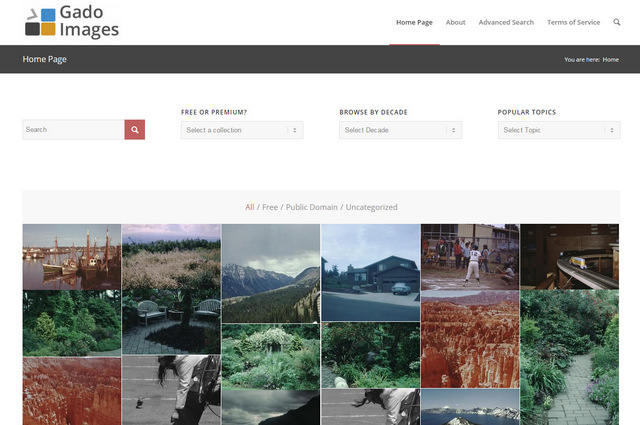Screen dimensions: 640x425
Task: Open the Select Topic dropdown
Action: point(558,130)
